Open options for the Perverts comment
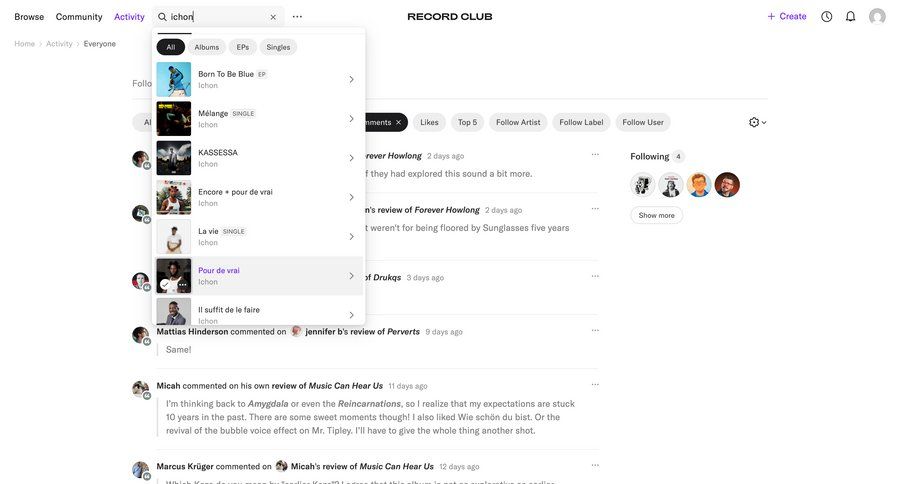The height and width of the screenshot is (484, 900). tap(595, 331)
